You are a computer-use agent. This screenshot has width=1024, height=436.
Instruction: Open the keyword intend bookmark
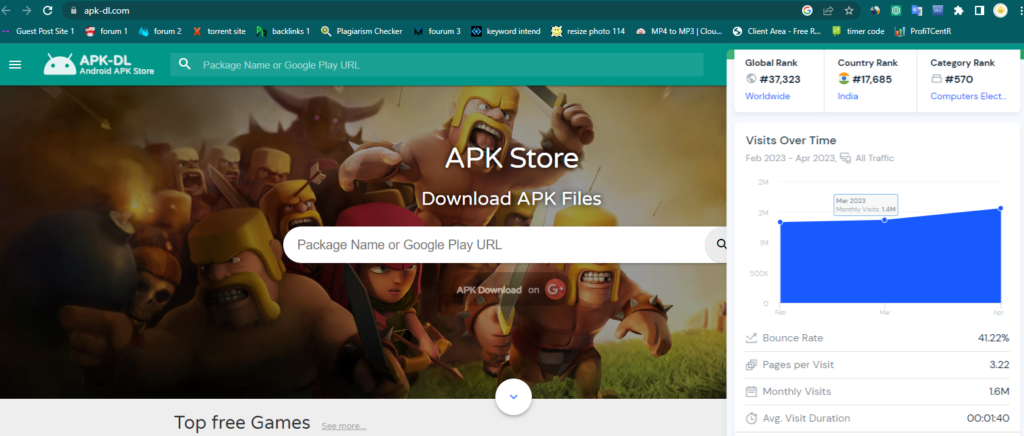[506, 31]
